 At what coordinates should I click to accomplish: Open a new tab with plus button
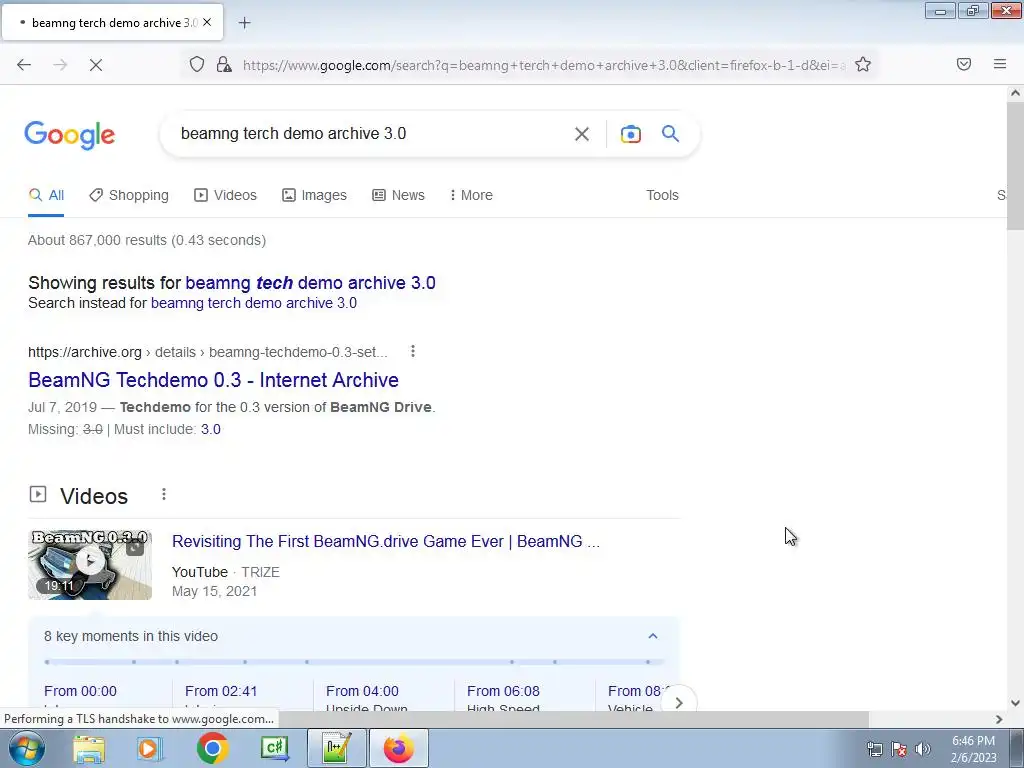[244, 23]
